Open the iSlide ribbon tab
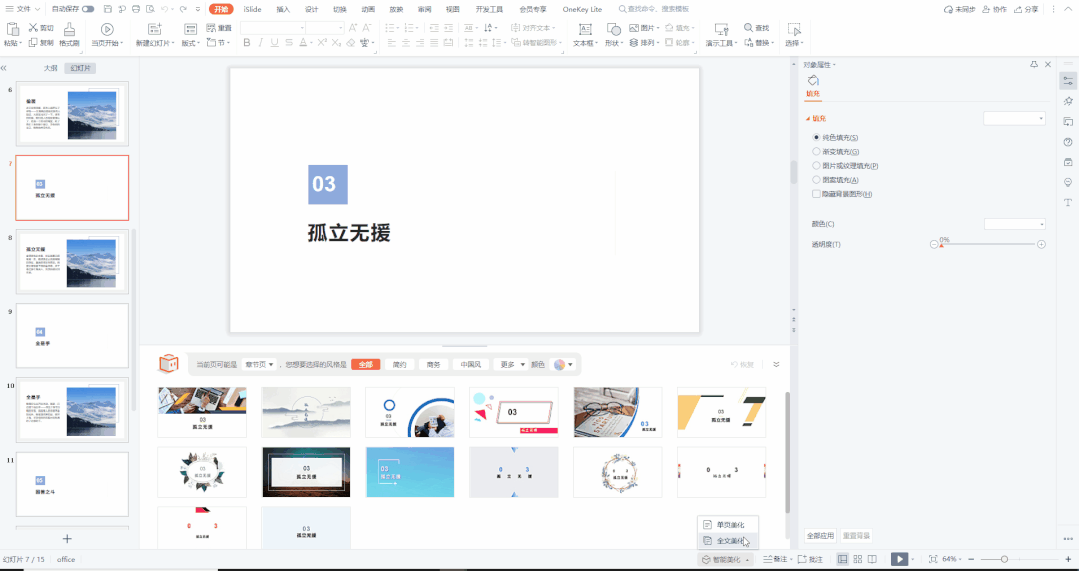This screenshot has width=1079, height=571. (x=253, y=9)
